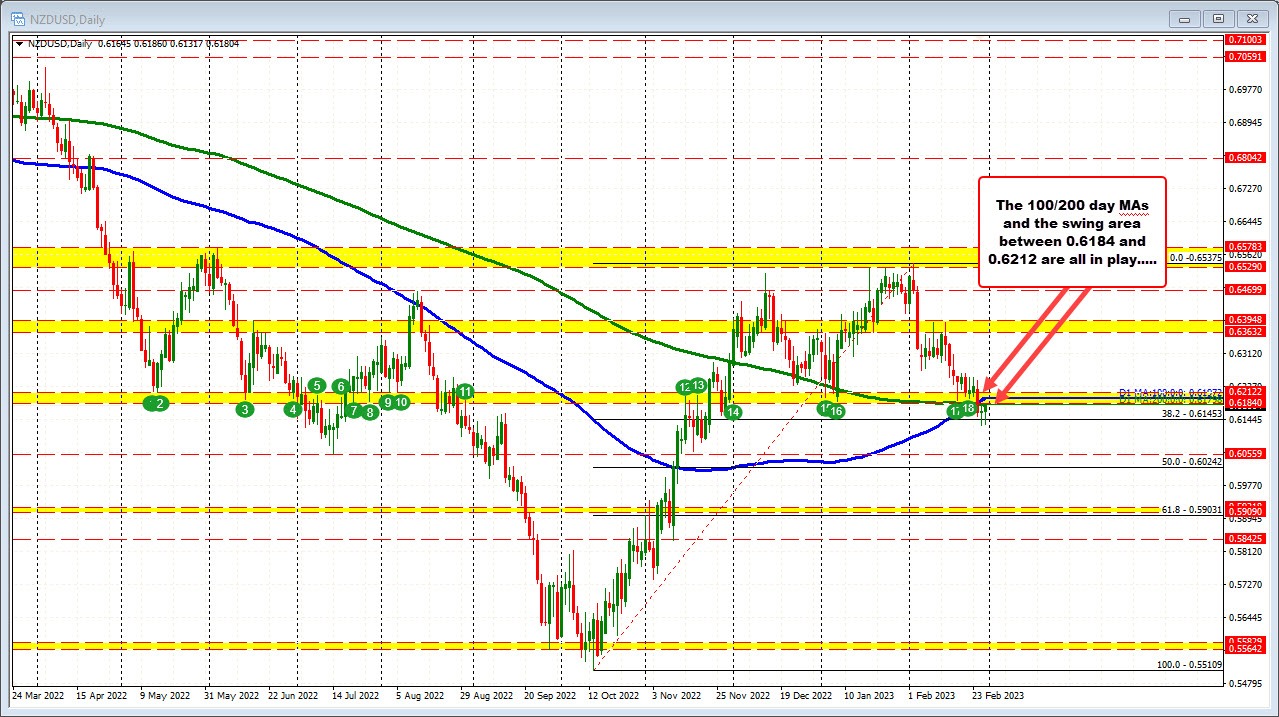This screenshot has height=717, width=1279.
Task: Select the green circle marker numbered 3
Action: 245,408
